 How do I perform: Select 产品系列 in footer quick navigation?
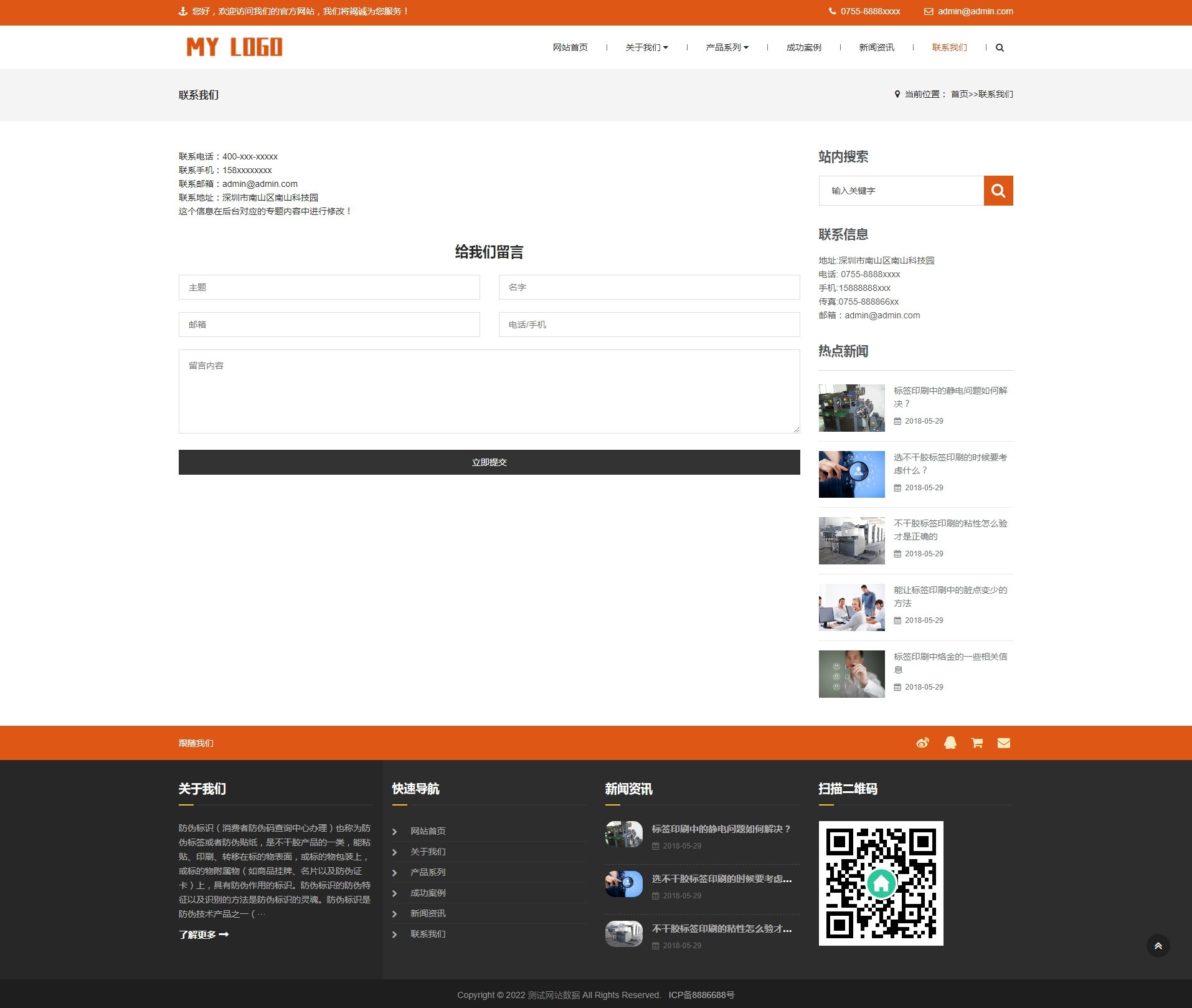428,872
